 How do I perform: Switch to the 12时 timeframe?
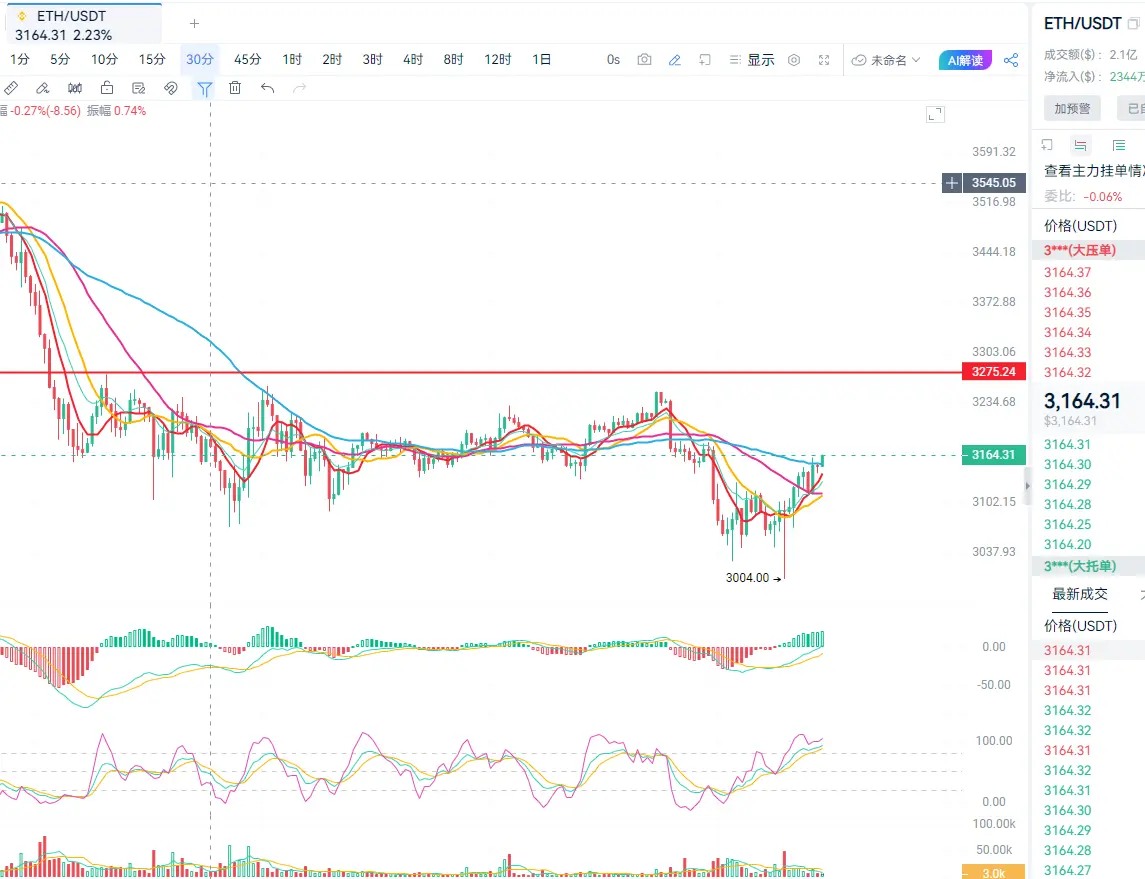pyautogui.click(x=498, y=59)
